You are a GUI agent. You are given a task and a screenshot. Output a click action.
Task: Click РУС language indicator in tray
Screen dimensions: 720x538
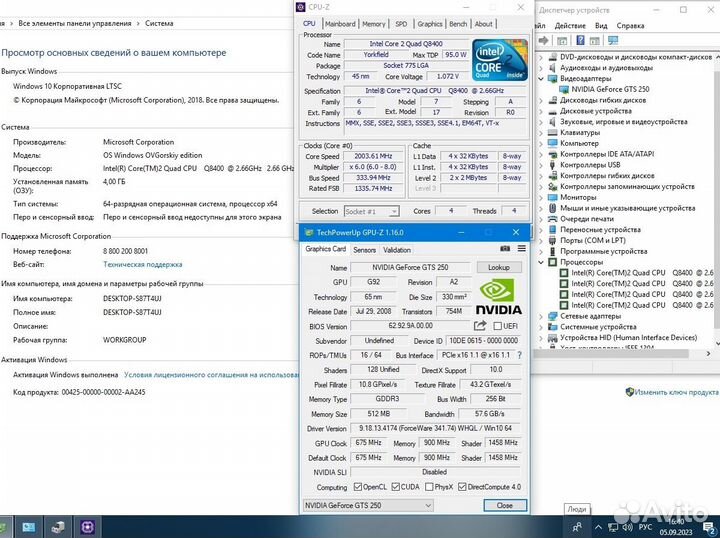coord(645,527)
